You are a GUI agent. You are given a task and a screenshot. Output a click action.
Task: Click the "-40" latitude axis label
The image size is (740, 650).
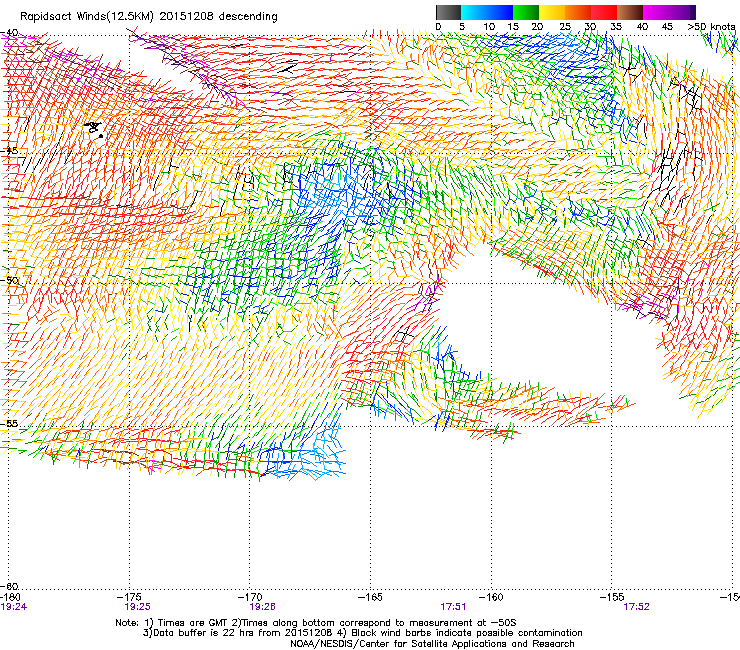tap(9, 33)
